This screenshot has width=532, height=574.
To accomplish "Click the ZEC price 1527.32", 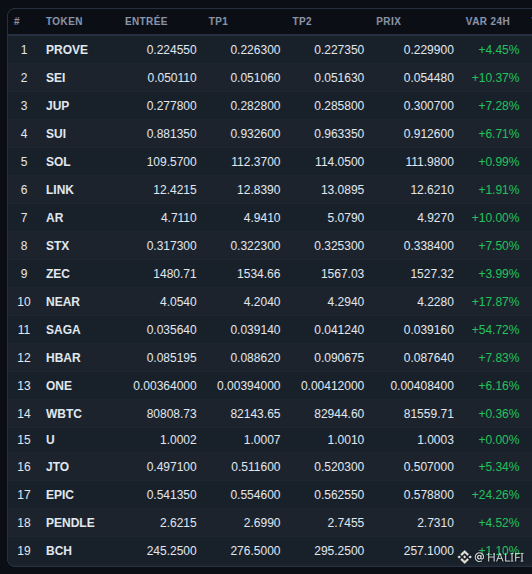I will pos(432,273).
